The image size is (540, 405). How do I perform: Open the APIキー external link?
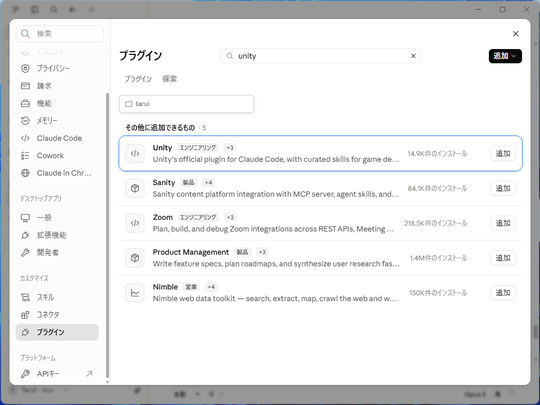click(x=89, y=374)
